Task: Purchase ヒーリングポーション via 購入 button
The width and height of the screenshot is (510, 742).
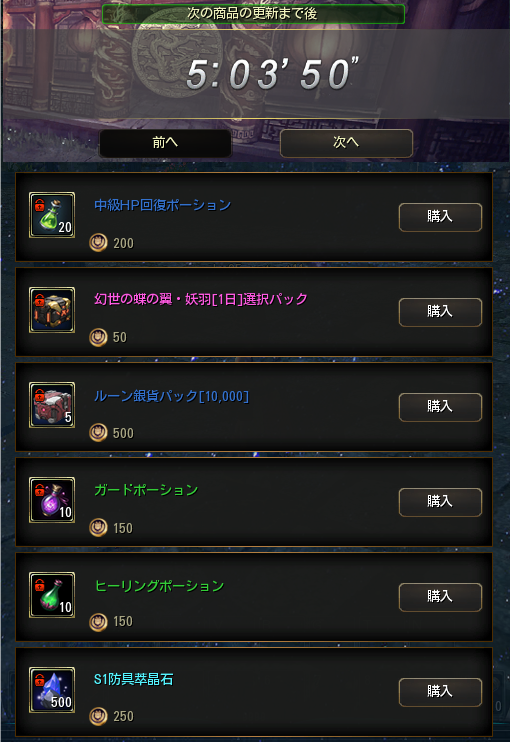Action: pyautogui.click(x=440, y=597)
